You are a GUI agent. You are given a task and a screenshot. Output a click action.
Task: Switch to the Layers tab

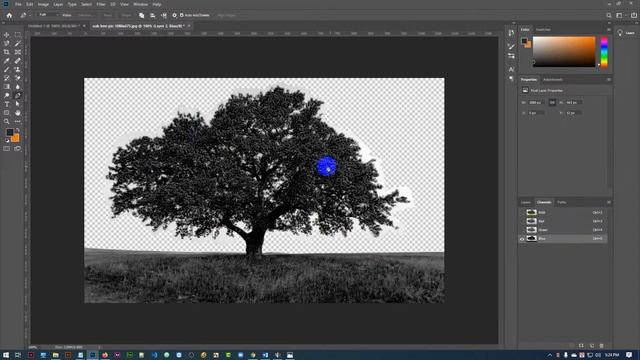(526, 202)
